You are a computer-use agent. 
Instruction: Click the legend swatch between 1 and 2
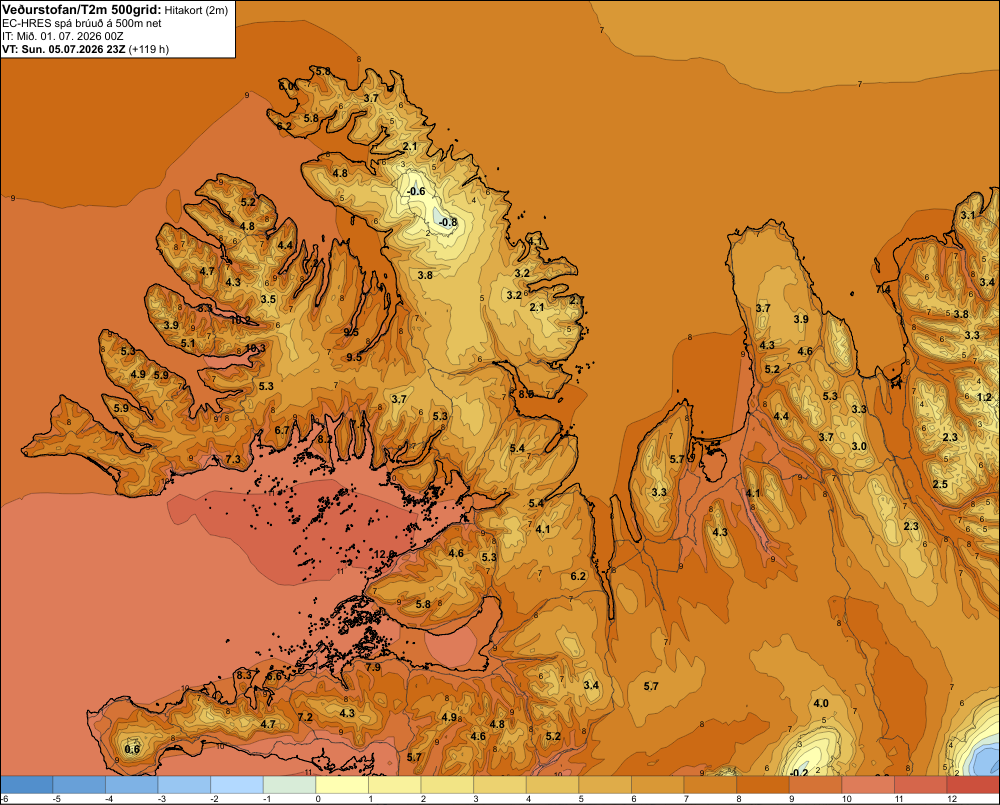point(395,784)
